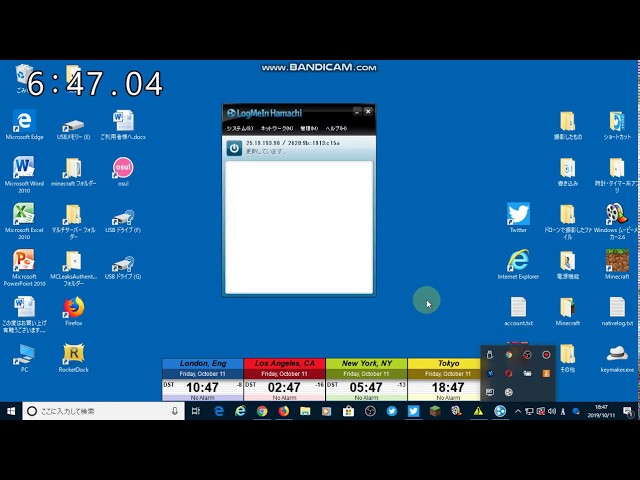Viewport: 640px width, 480px height.
Task: Open the taskbar clock and date
Action: pos(601,411)
